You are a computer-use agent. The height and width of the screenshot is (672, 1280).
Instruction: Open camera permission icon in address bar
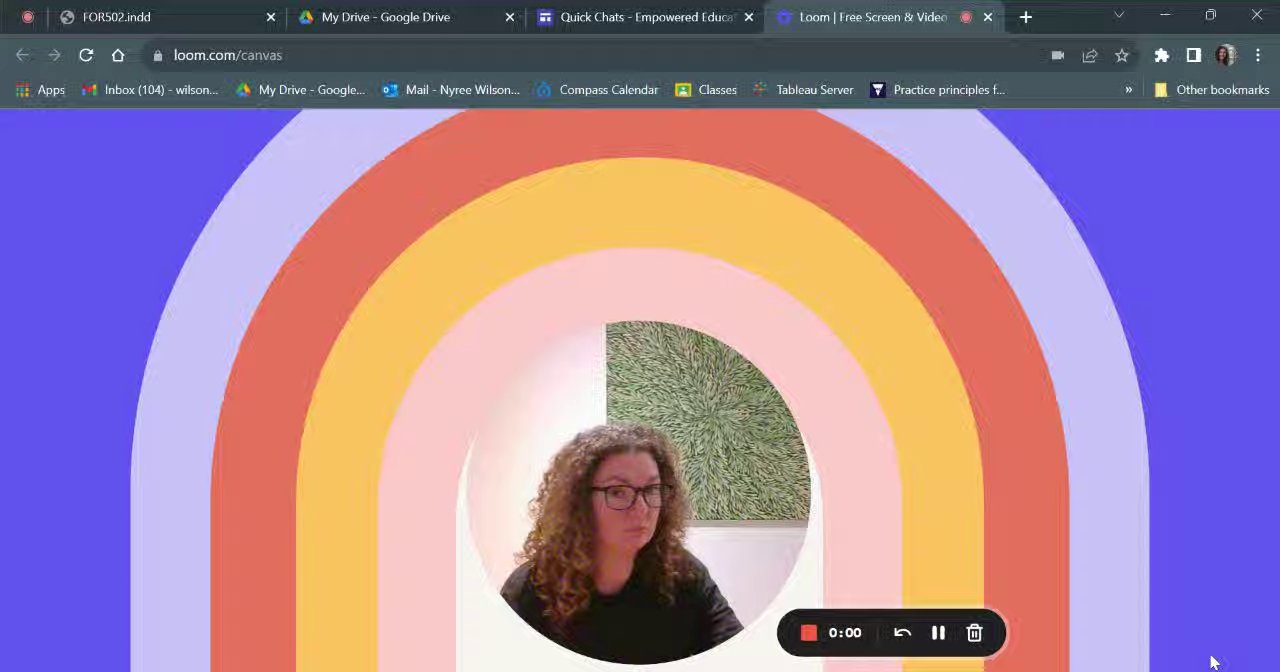[1058, 56]
